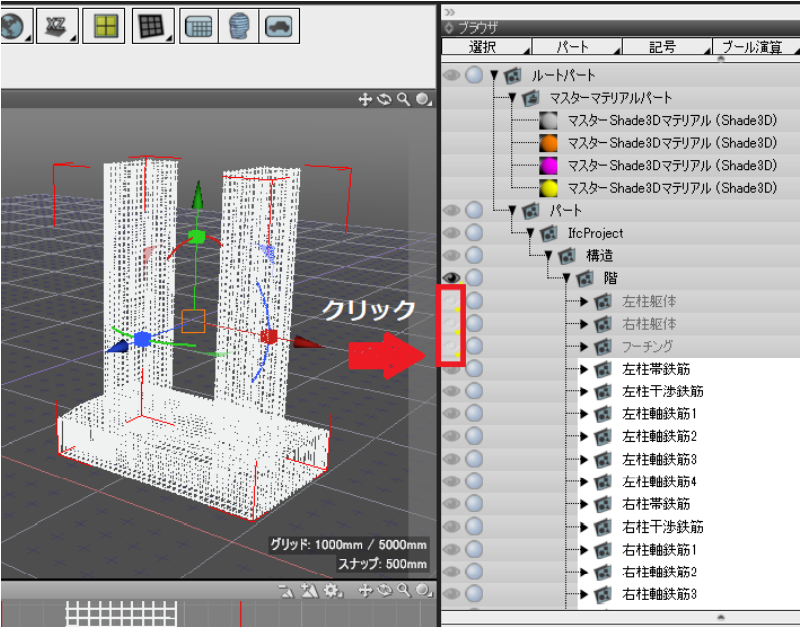Expand the 左柱帯鉄筋 tree node
The height and width of the screenshot is (629, 802).
[585, 369]
